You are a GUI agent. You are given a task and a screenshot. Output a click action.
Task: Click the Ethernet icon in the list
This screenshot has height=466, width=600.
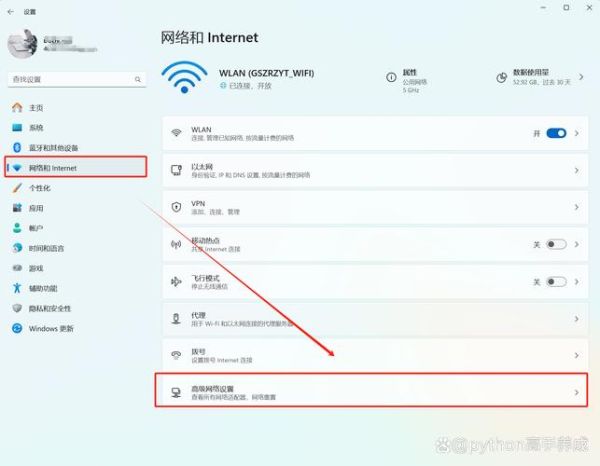[176, 170]
